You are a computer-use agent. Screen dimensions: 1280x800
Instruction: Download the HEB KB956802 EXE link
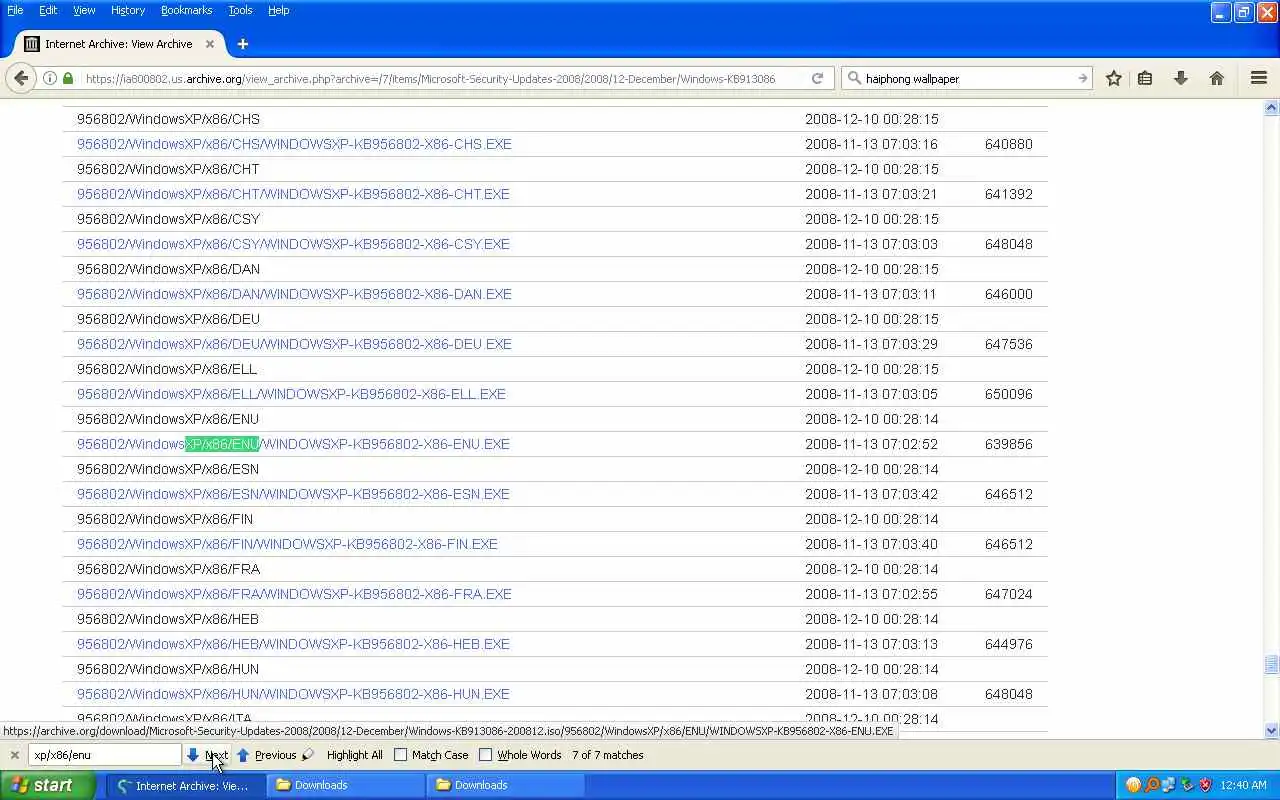(293, 644)
